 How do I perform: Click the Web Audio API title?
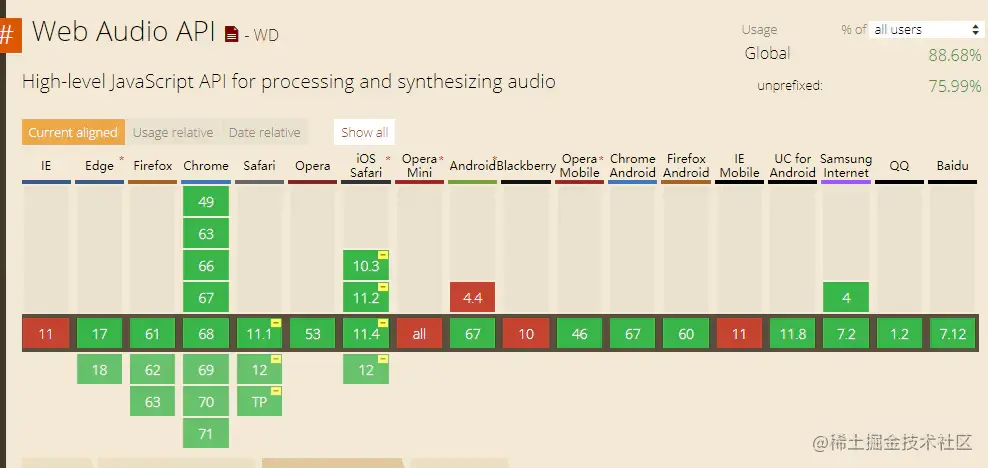click(x=124, y=31)
